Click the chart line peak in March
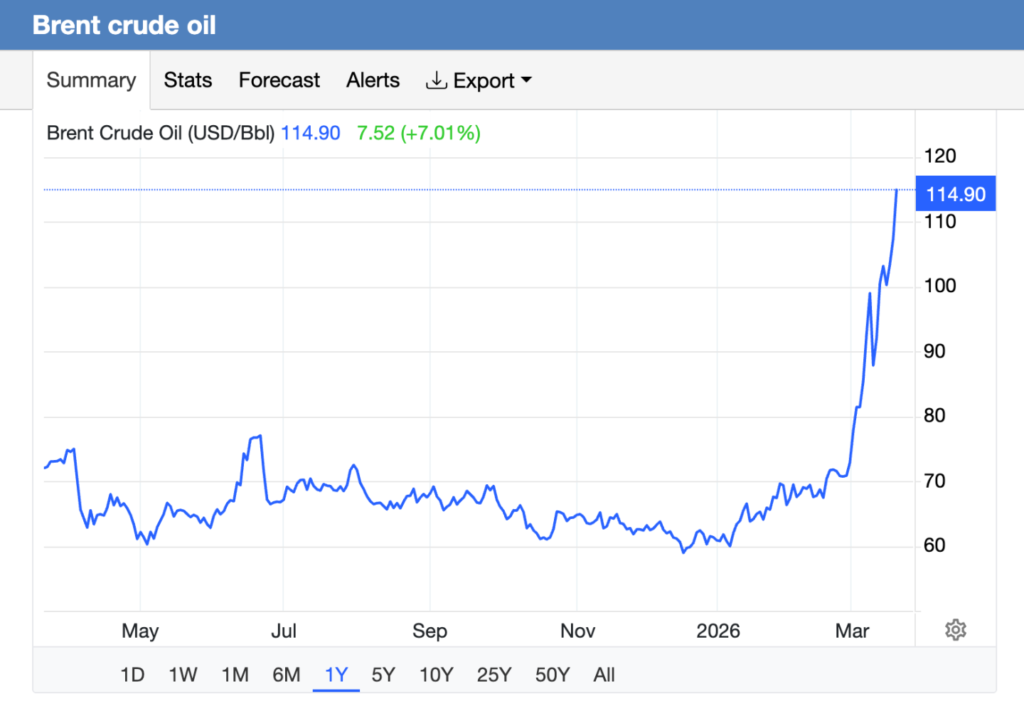 (x=896, y=190)
